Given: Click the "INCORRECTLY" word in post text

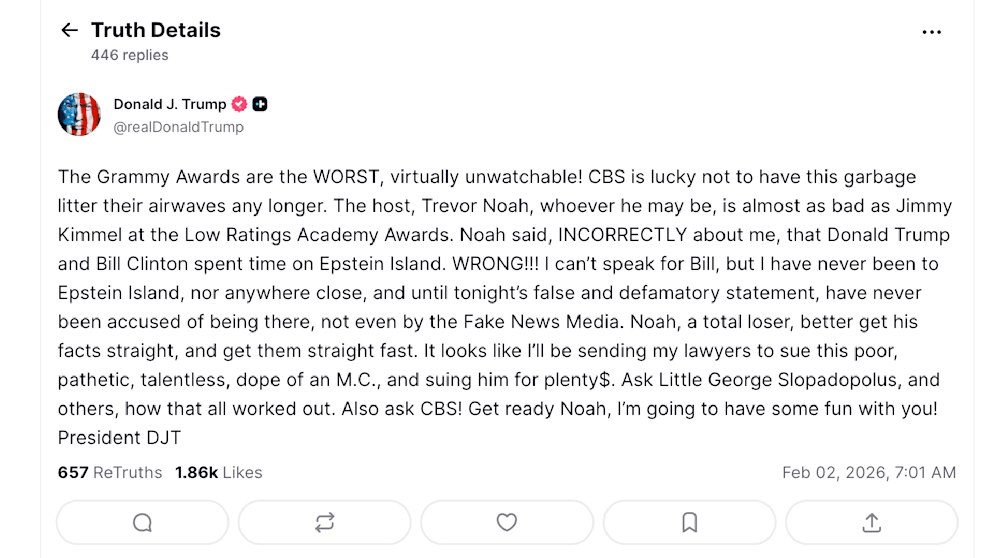Looking at the screenshot, I should 622,235.
